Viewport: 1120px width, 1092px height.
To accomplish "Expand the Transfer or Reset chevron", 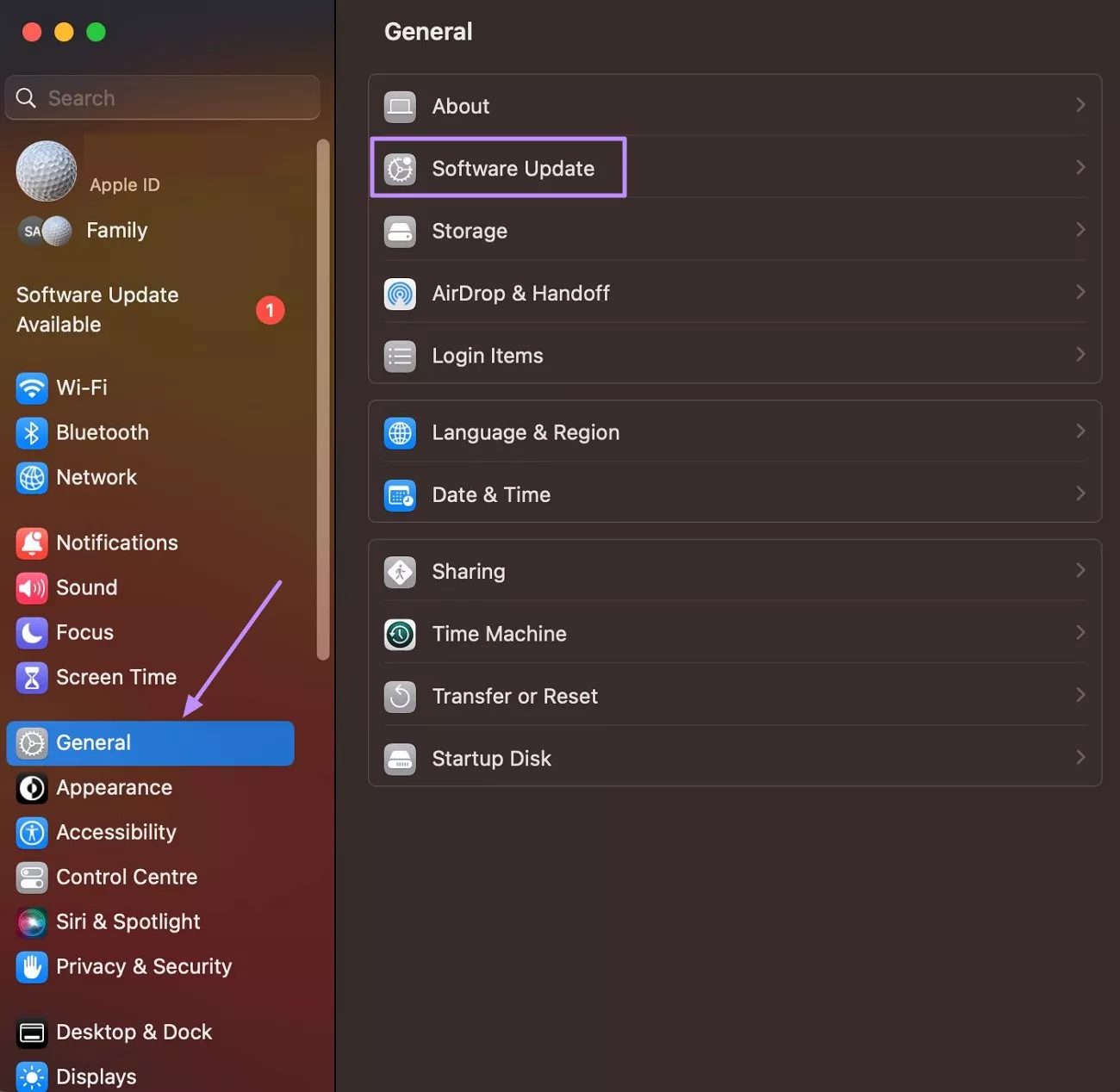I will coord(1080,694).
